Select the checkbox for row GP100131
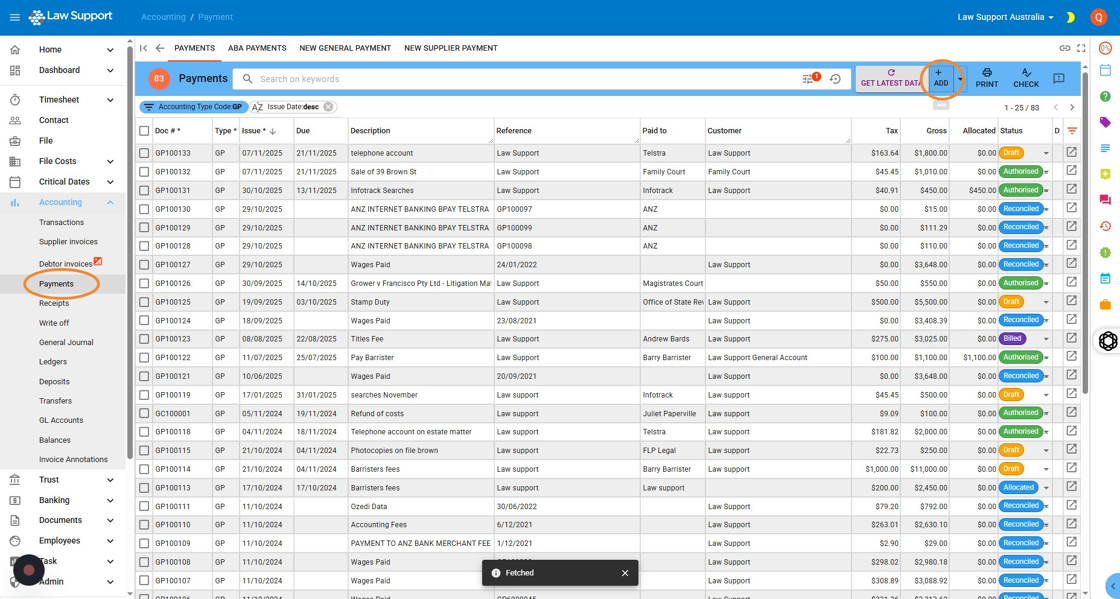The width and height of the screenshot is (1120, 599). click(144, 190)
